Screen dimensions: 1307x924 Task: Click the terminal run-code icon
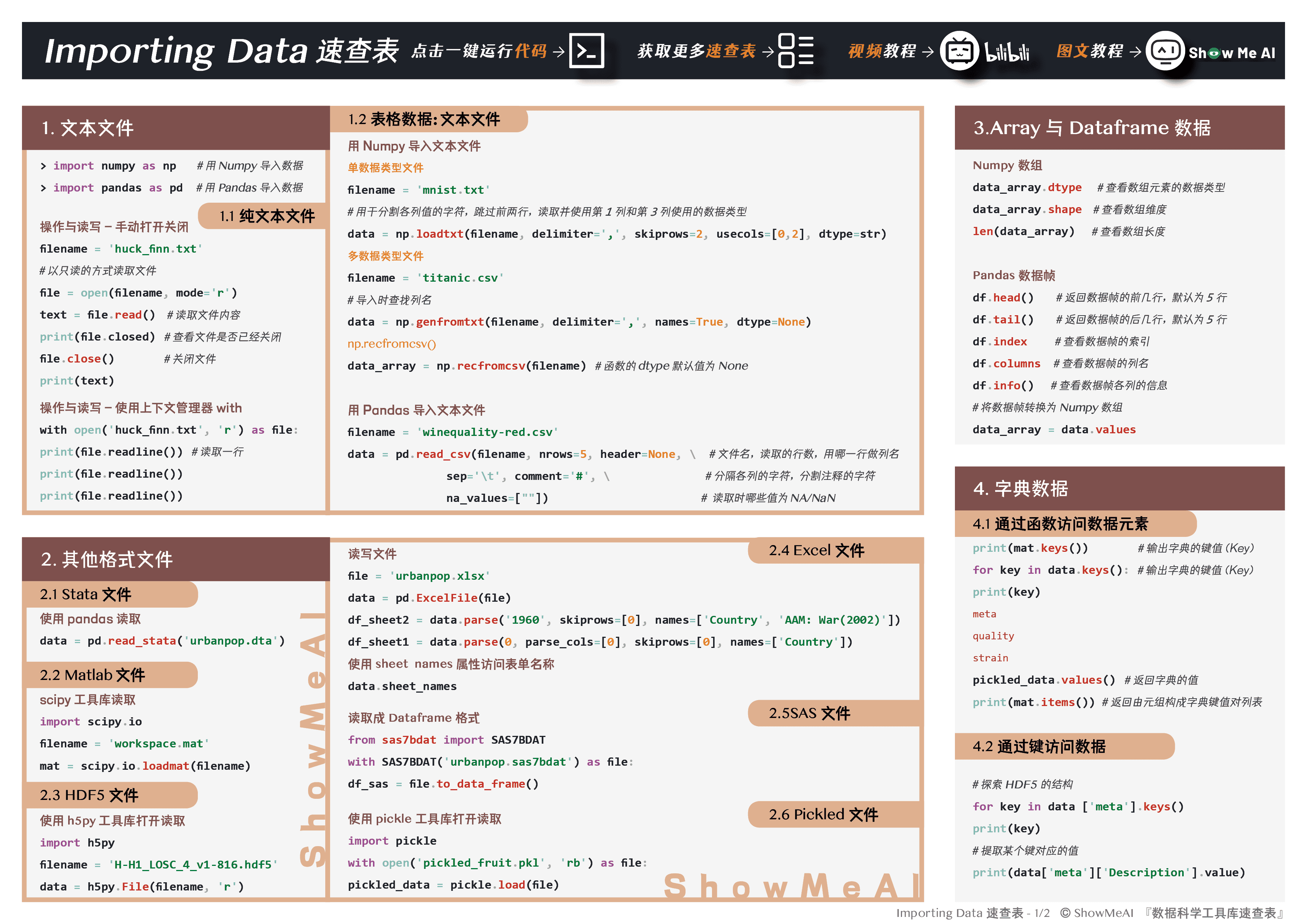tap(586, 51)
